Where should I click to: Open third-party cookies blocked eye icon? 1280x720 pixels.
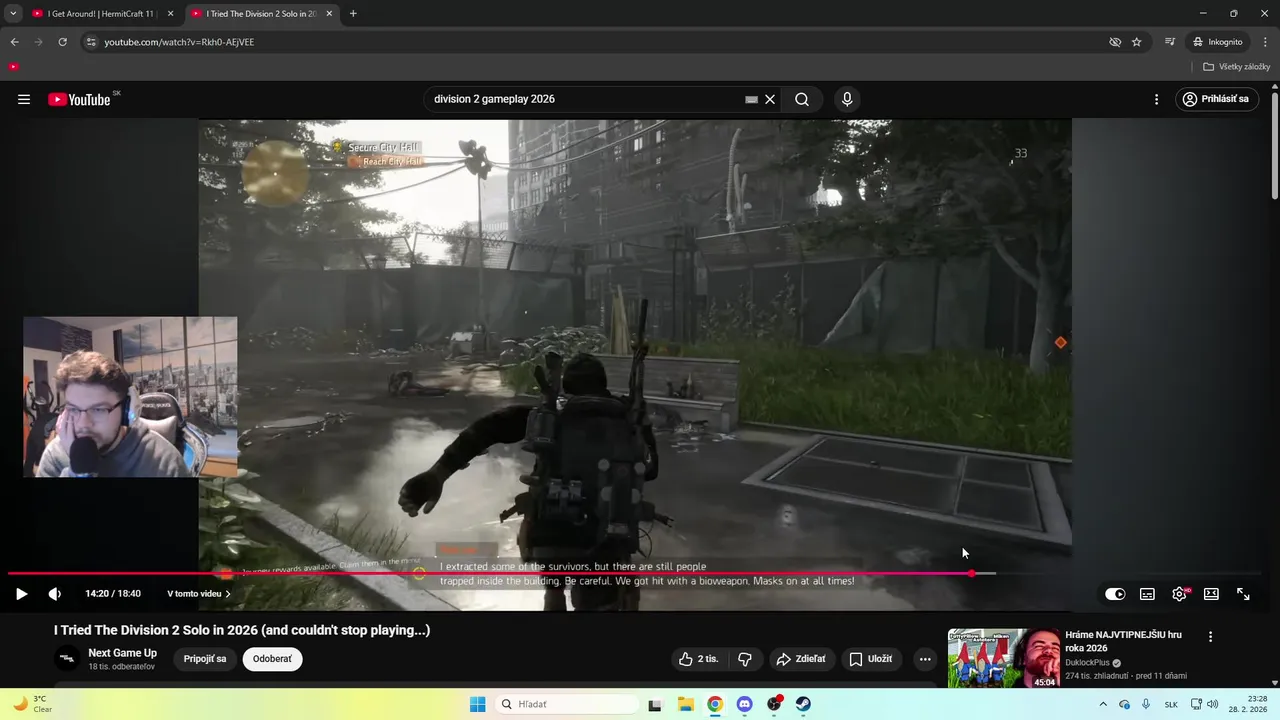(1115, 42)
